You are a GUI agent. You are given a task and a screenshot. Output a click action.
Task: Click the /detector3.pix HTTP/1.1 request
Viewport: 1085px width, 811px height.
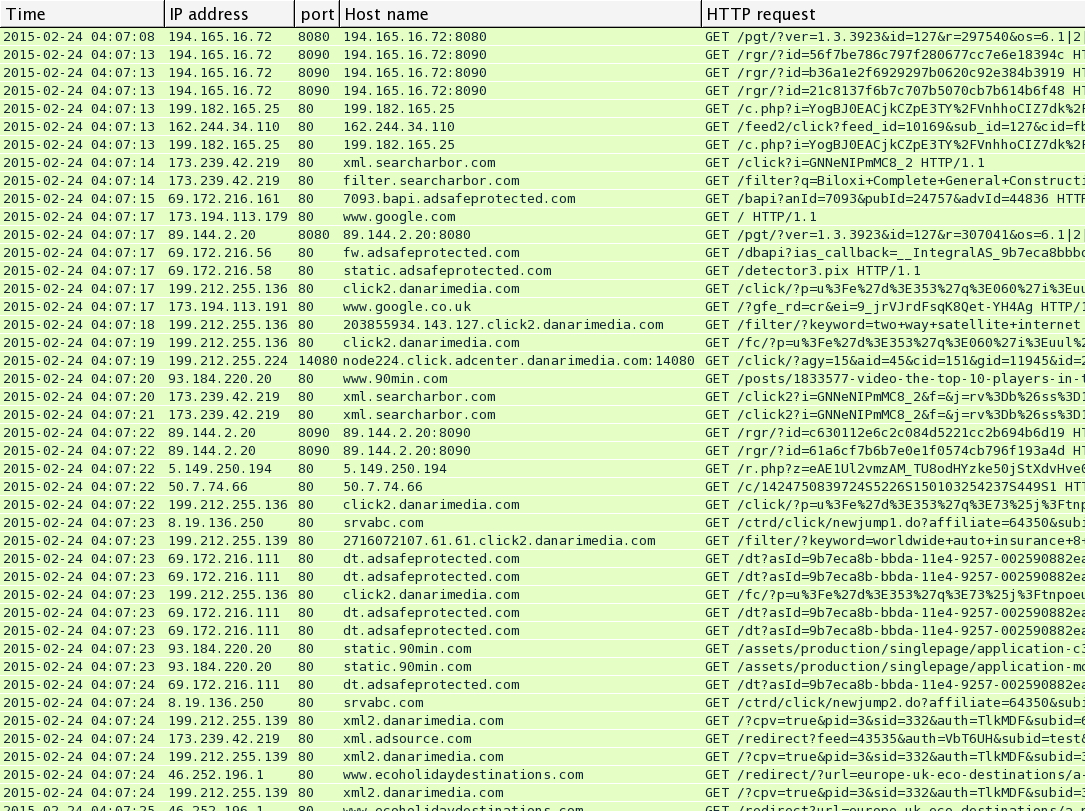coord(813,271)
